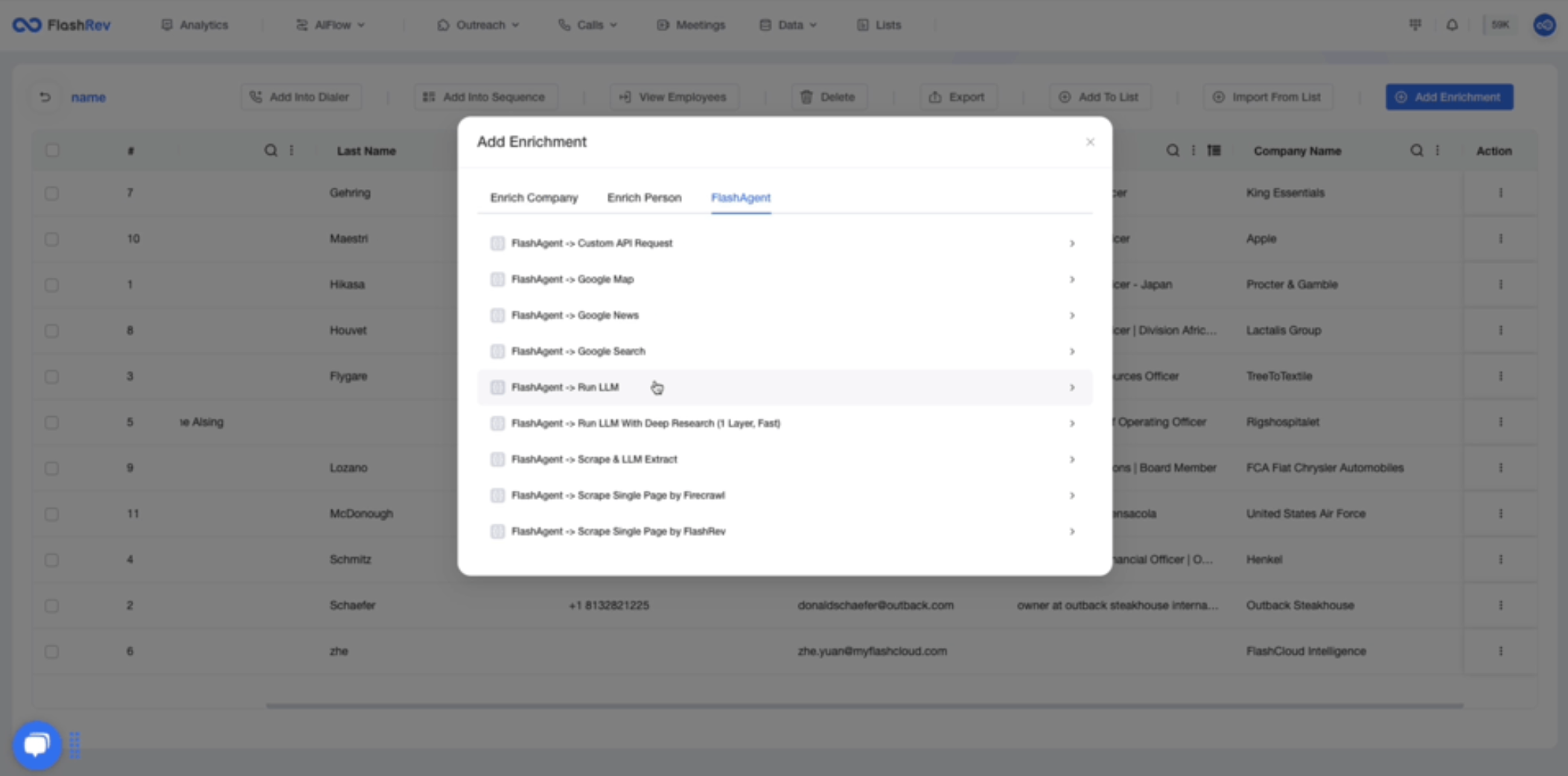Open action menu for Outback Steakhouse row
The image size is (1568, 776).
click(1500, 605)
